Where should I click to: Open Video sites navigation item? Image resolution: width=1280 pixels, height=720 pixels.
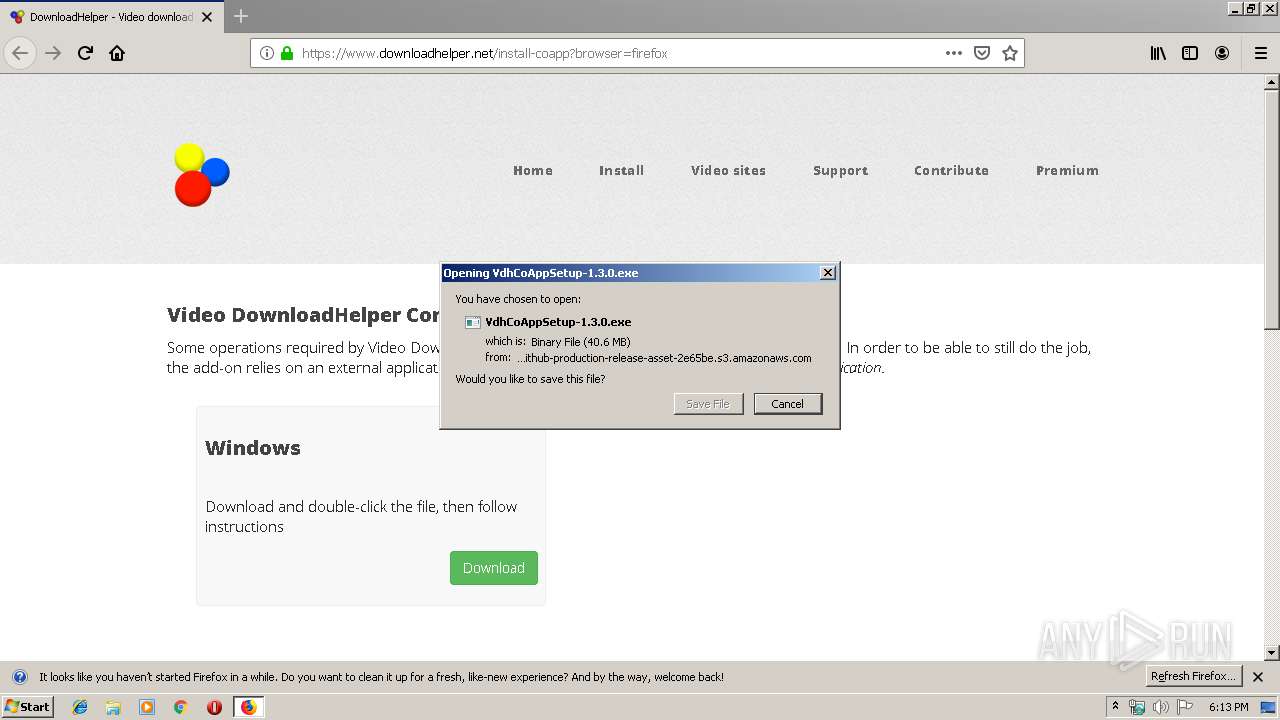728,170
